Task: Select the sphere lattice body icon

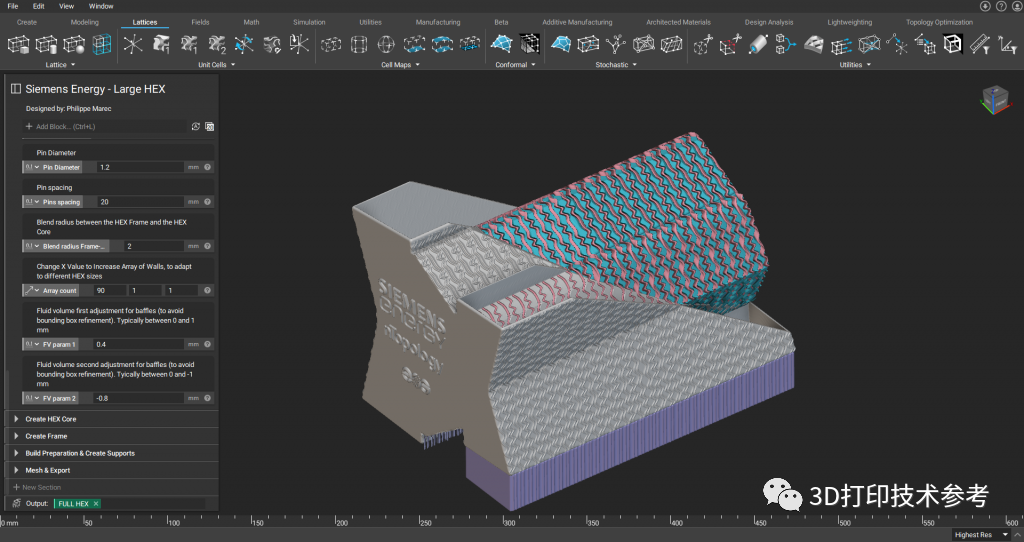Action: tap(74, 44)
